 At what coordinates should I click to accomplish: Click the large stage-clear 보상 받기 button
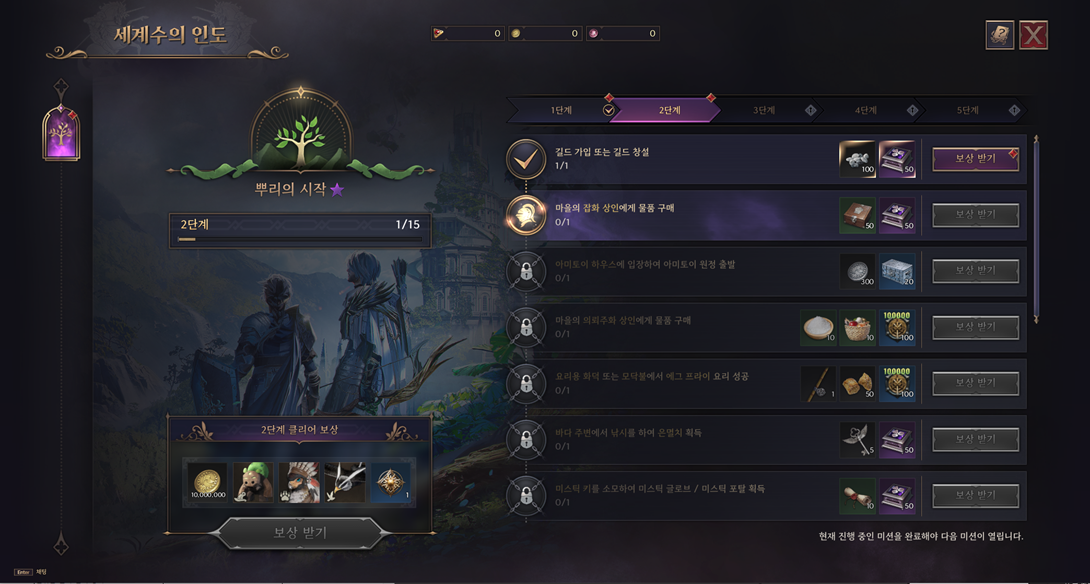pyautogui.click(x=300, y=533)
